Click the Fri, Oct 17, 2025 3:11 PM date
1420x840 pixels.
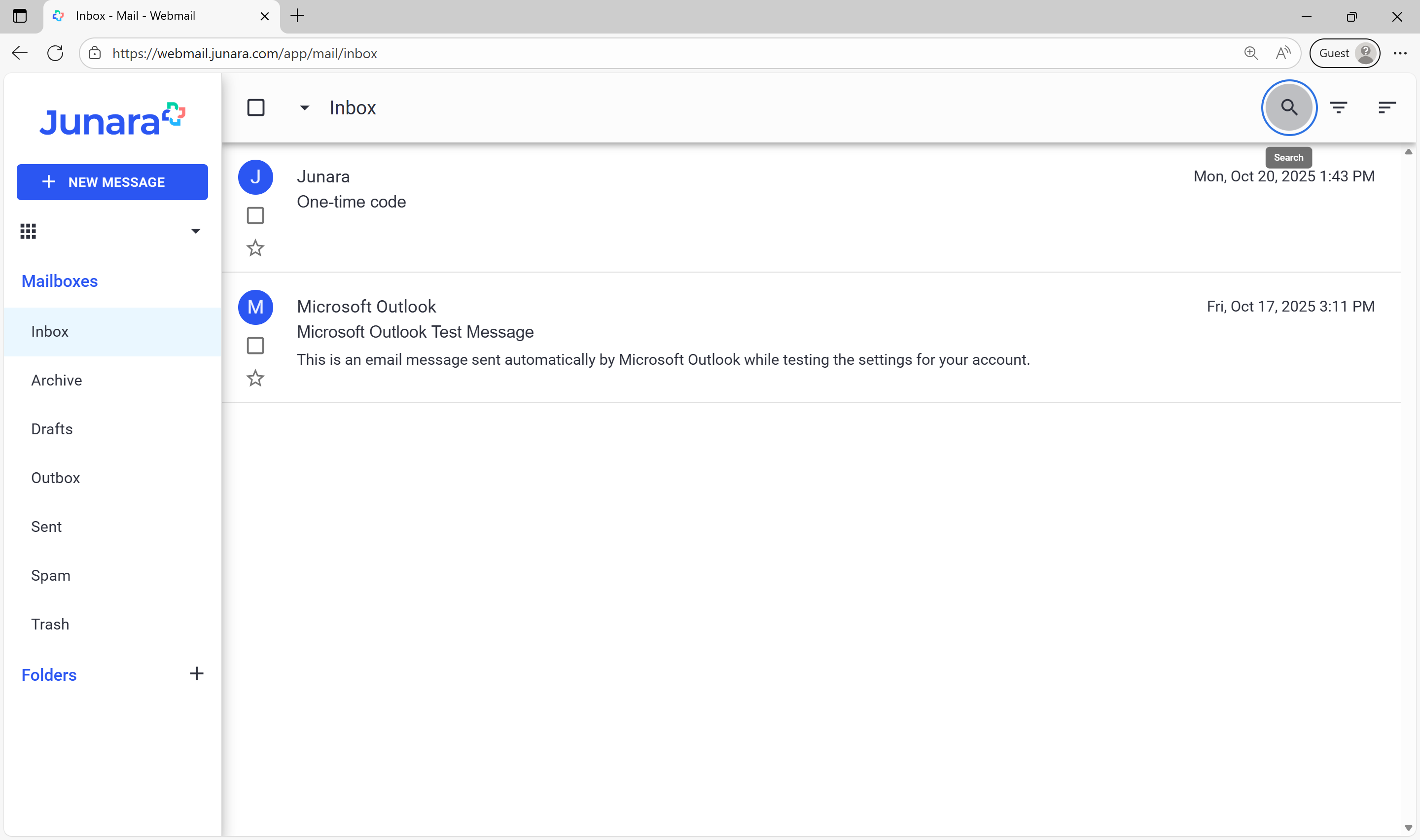coord(1290,307)
